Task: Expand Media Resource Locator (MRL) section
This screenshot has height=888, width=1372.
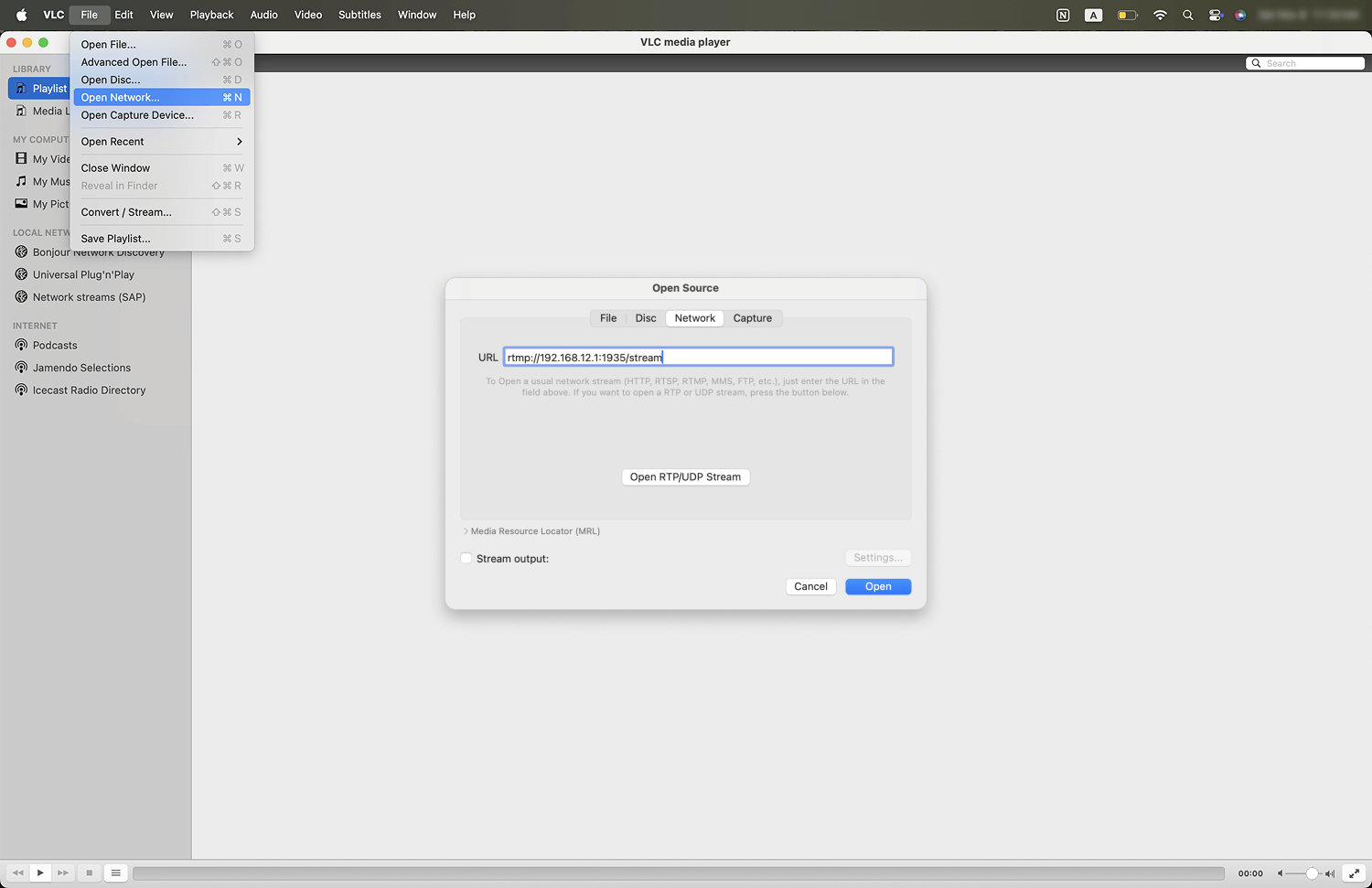Action: coord(466,530)
